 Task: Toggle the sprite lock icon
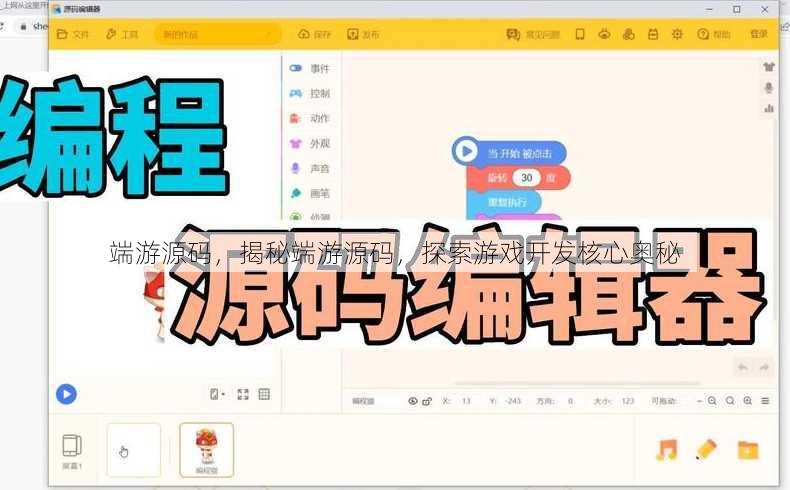[x=427, y=401]
